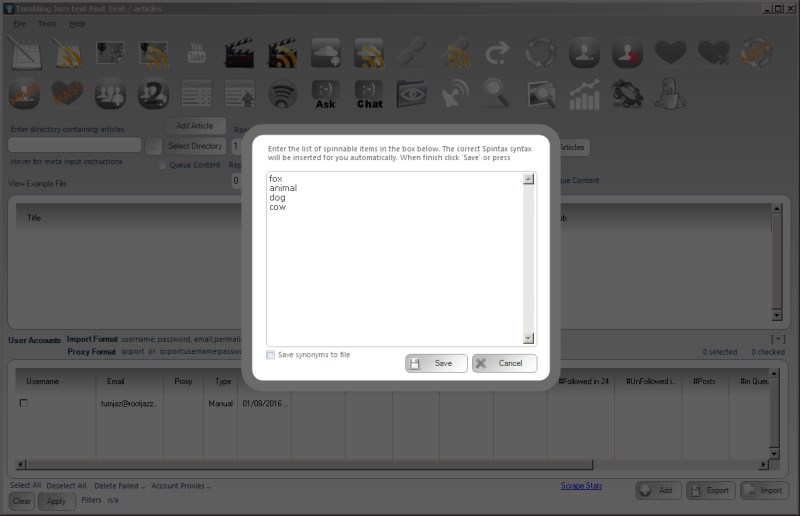Image resolution: width=800 pixels, height=516 pixels.
Task: Open the unfollow user icon with red mark
Action: click(627, 53)
